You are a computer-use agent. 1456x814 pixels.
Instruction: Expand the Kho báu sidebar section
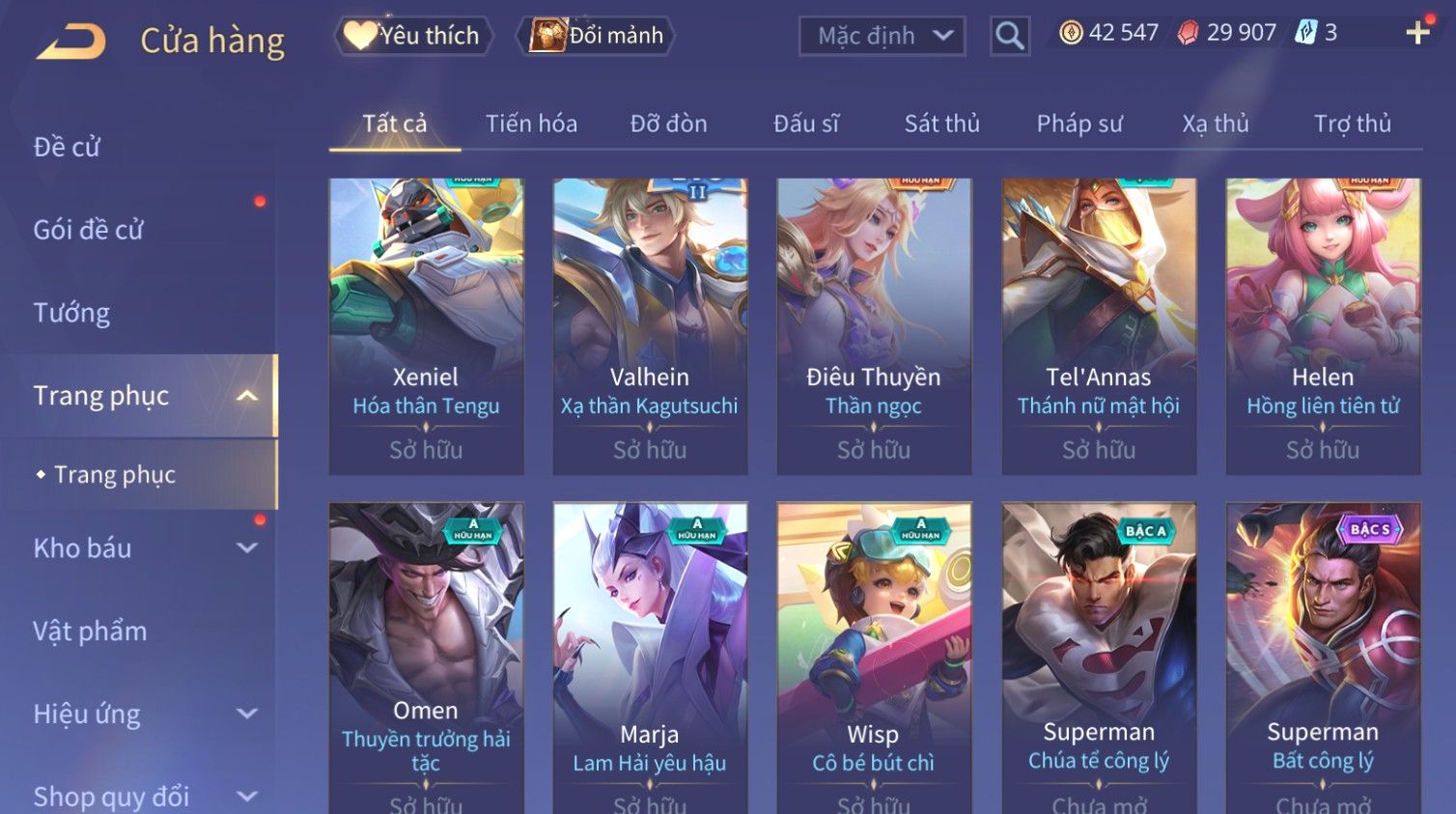247,547
